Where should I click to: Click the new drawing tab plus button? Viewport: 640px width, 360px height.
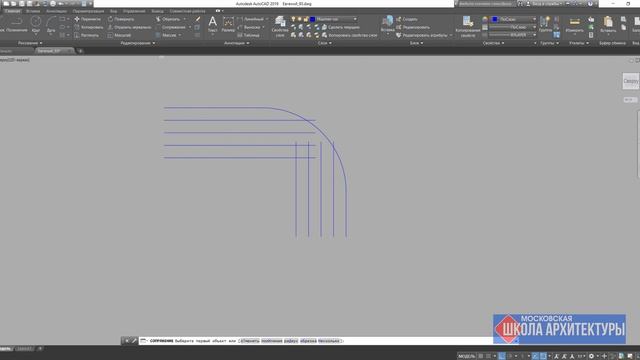[x=80, y=51]
